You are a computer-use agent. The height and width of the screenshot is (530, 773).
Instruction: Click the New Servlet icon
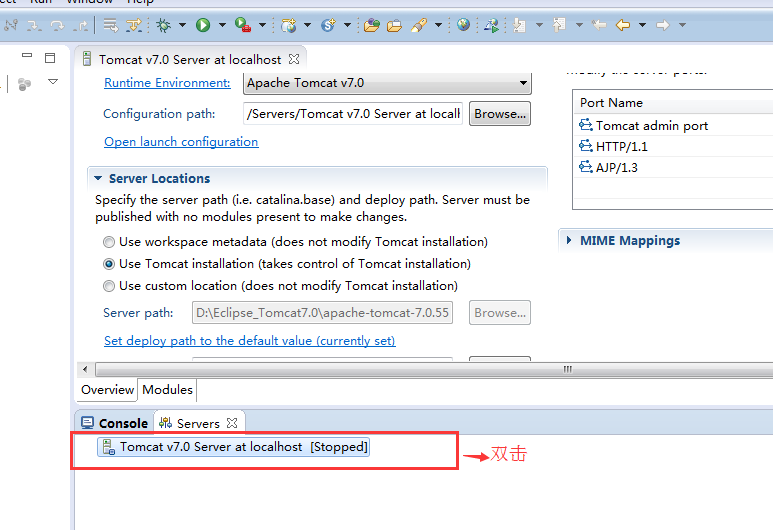(328, 25)
